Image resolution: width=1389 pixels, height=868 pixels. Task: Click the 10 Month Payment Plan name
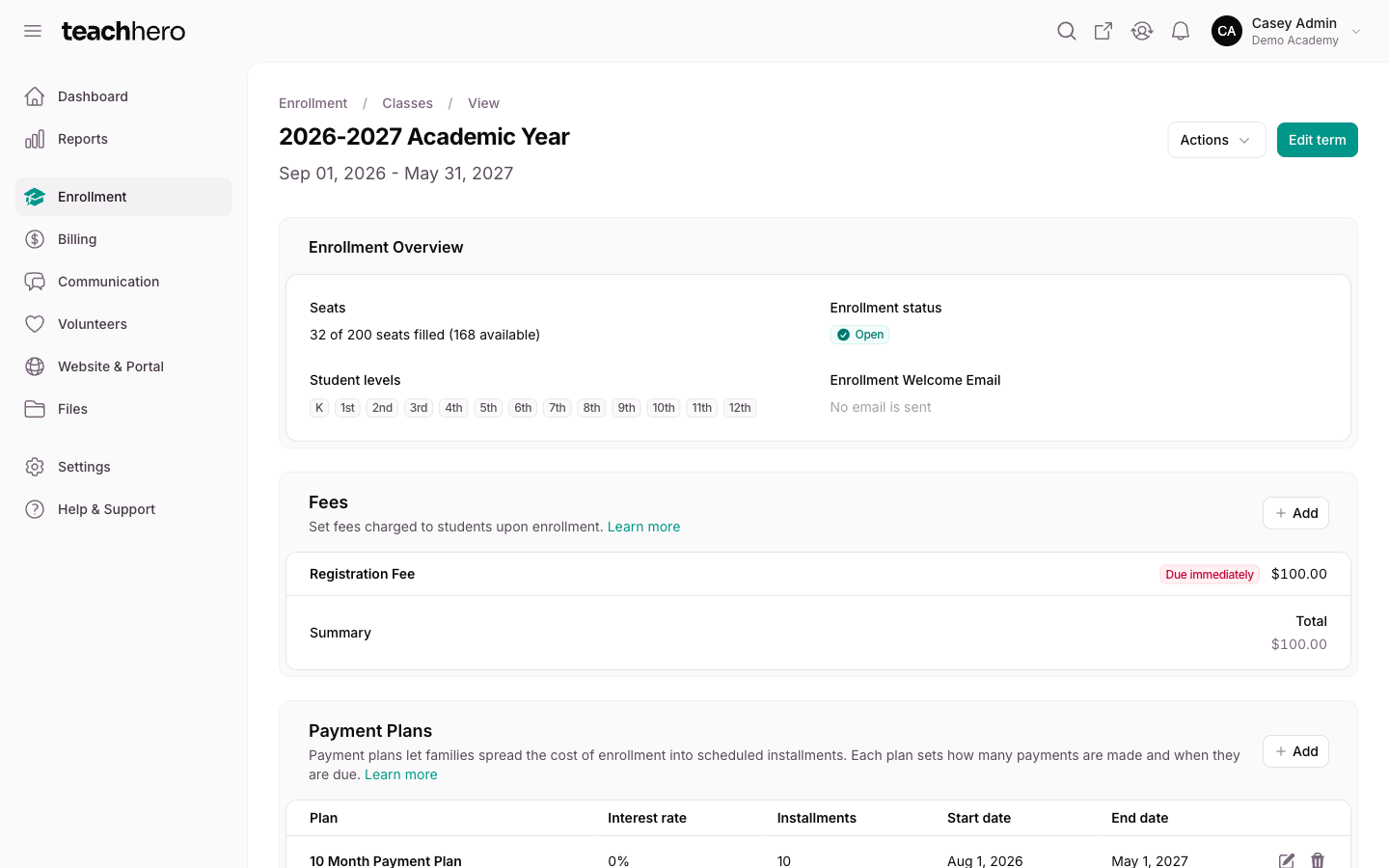coord(386,860)
